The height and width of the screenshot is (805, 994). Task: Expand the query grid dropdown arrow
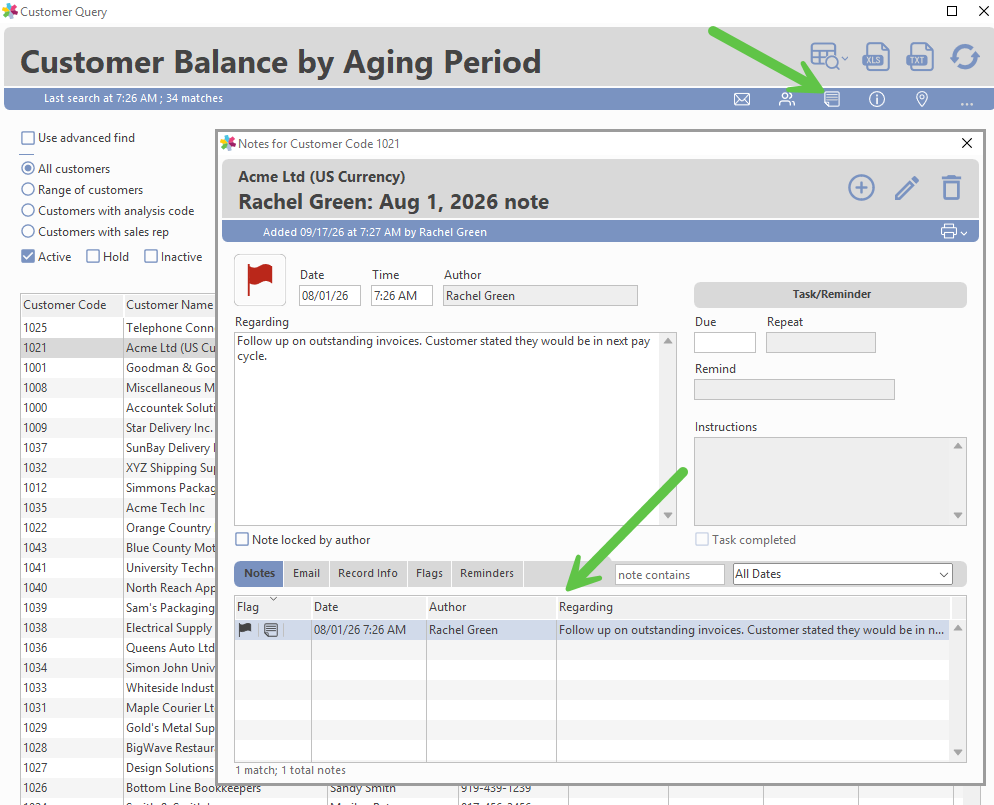click(845, 59)
